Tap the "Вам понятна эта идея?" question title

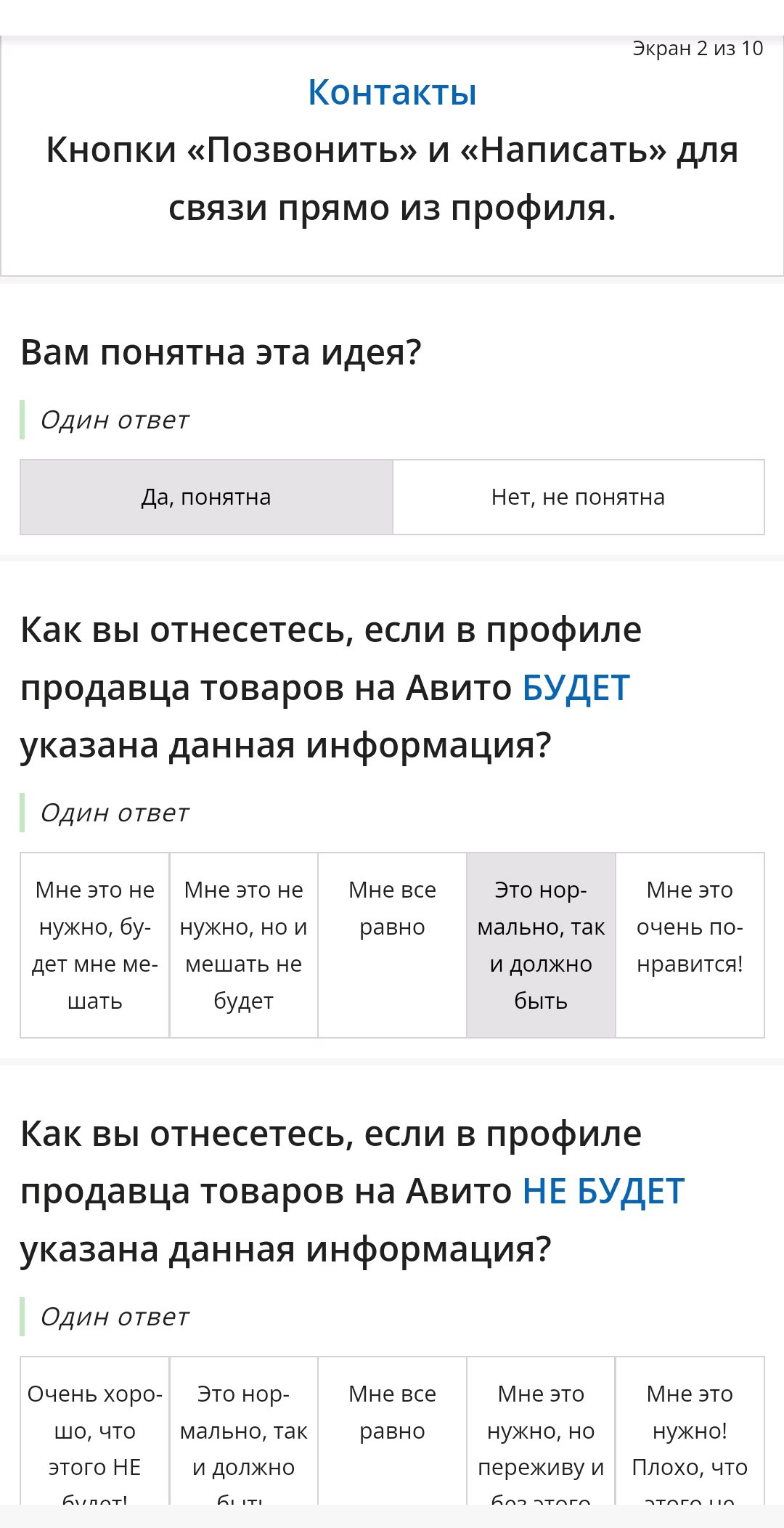coord(221,352)
